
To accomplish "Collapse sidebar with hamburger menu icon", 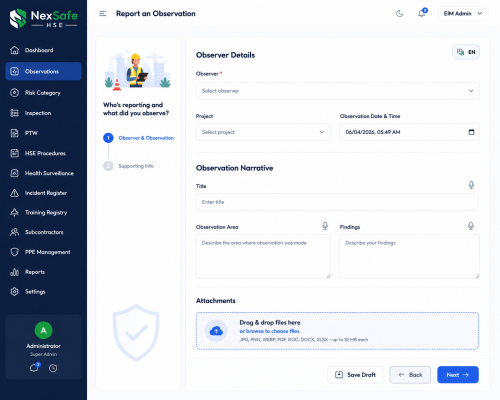I will click(103, 14).
